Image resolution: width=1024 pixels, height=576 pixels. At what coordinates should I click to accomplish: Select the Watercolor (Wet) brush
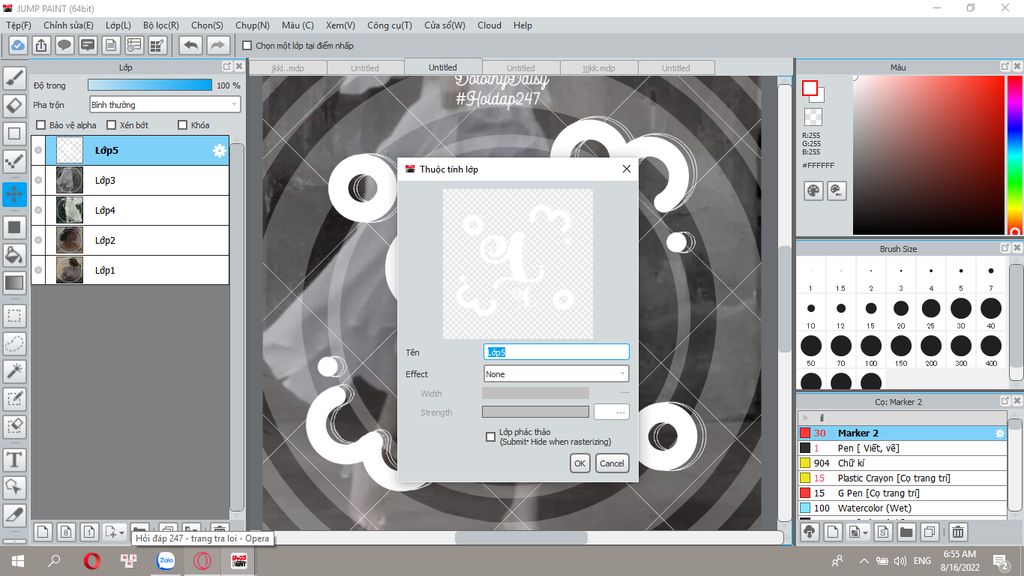[x=902, y=508]
